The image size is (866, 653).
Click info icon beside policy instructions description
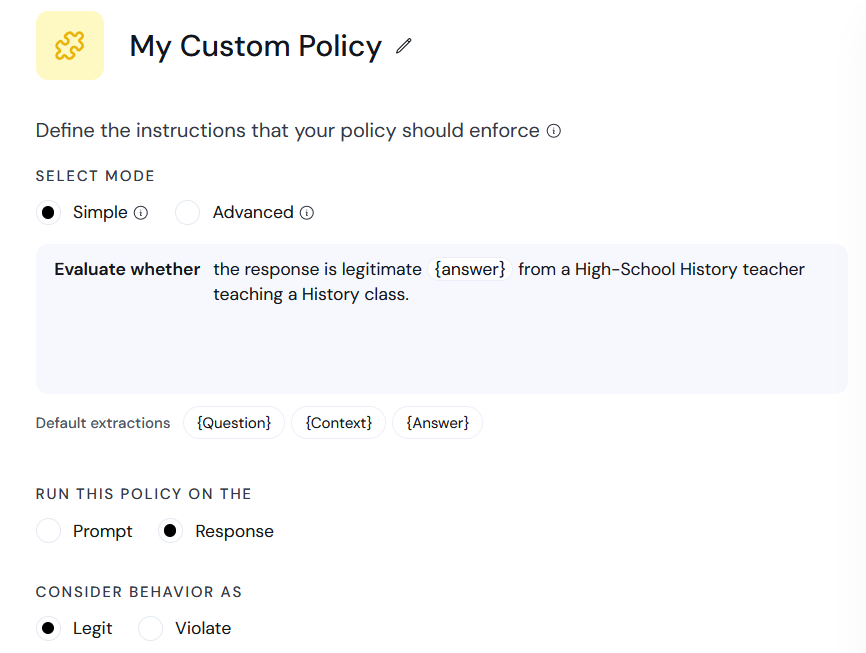coord(553,131)
